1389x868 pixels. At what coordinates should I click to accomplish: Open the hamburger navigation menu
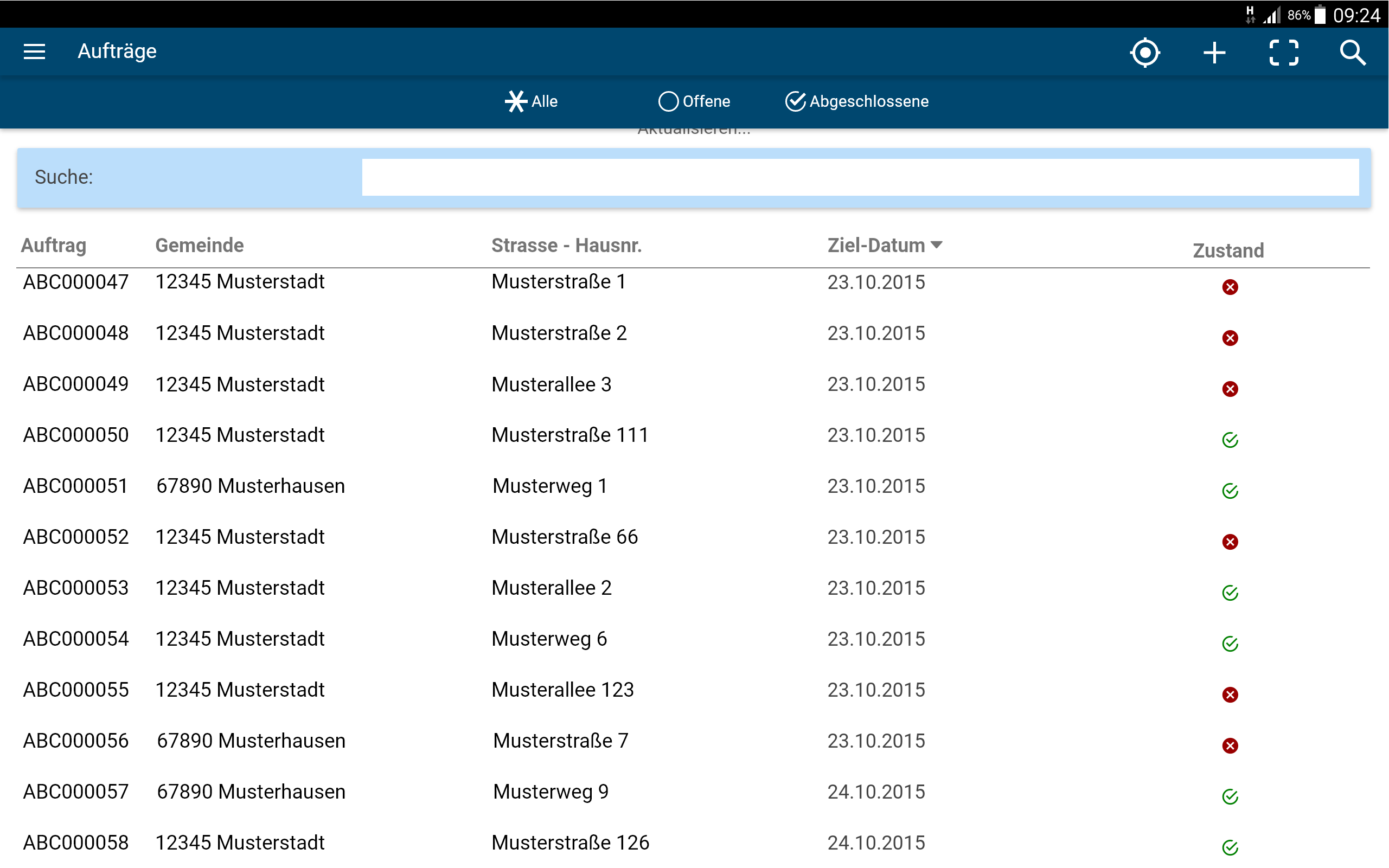pyautogui.click(x=35, y=52)
